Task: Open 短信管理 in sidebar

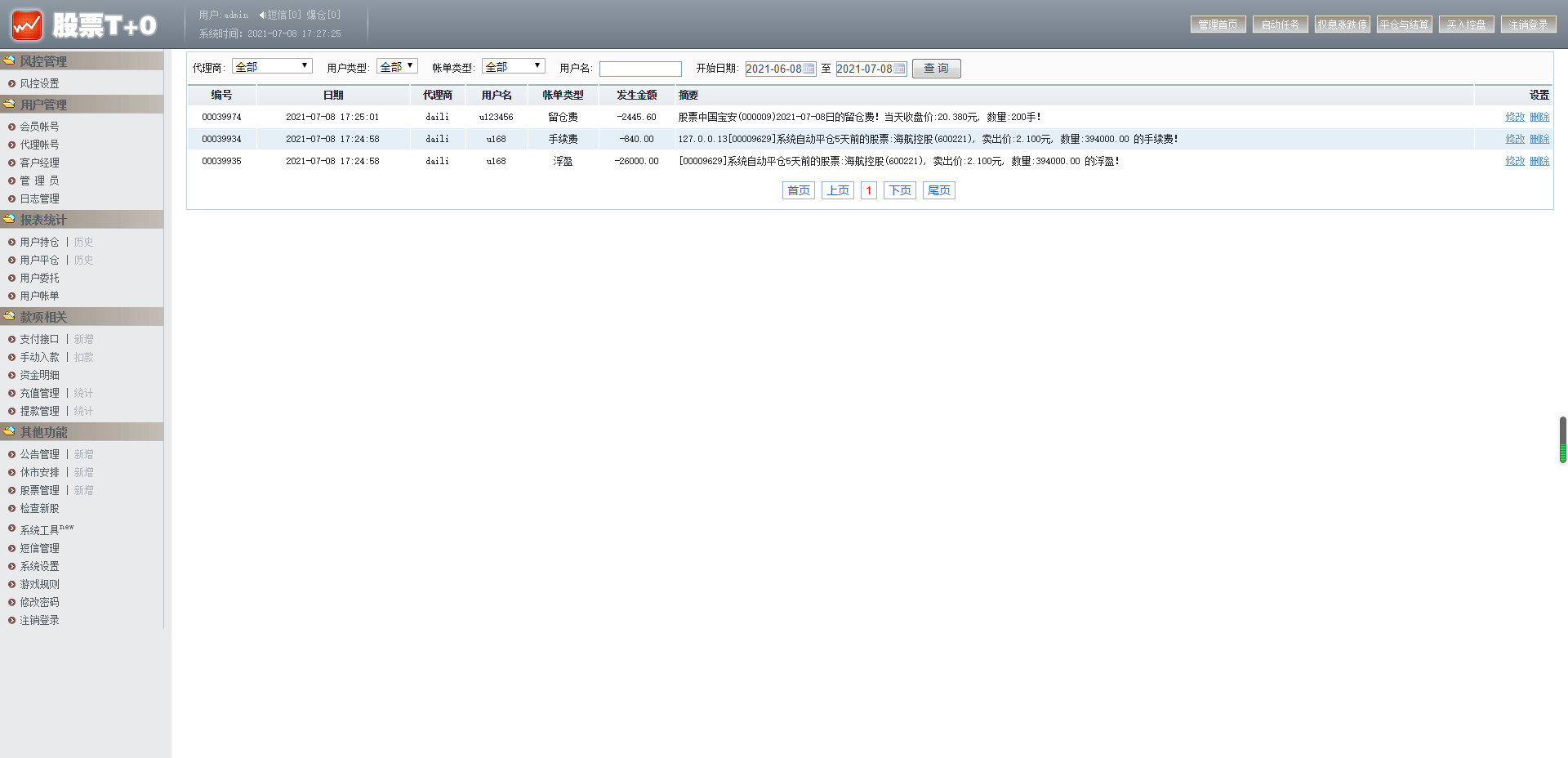Action: 39,548
